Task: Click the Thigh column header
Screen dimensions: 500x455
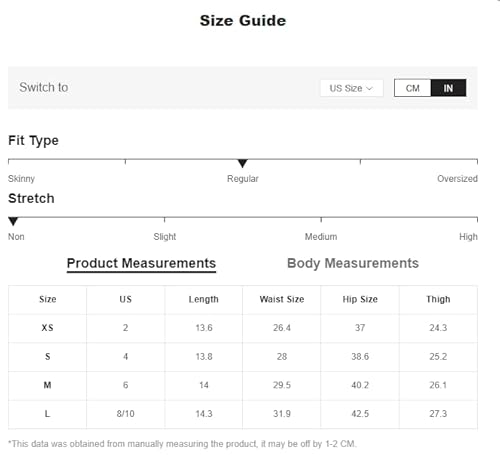Action: click(438, 299)
